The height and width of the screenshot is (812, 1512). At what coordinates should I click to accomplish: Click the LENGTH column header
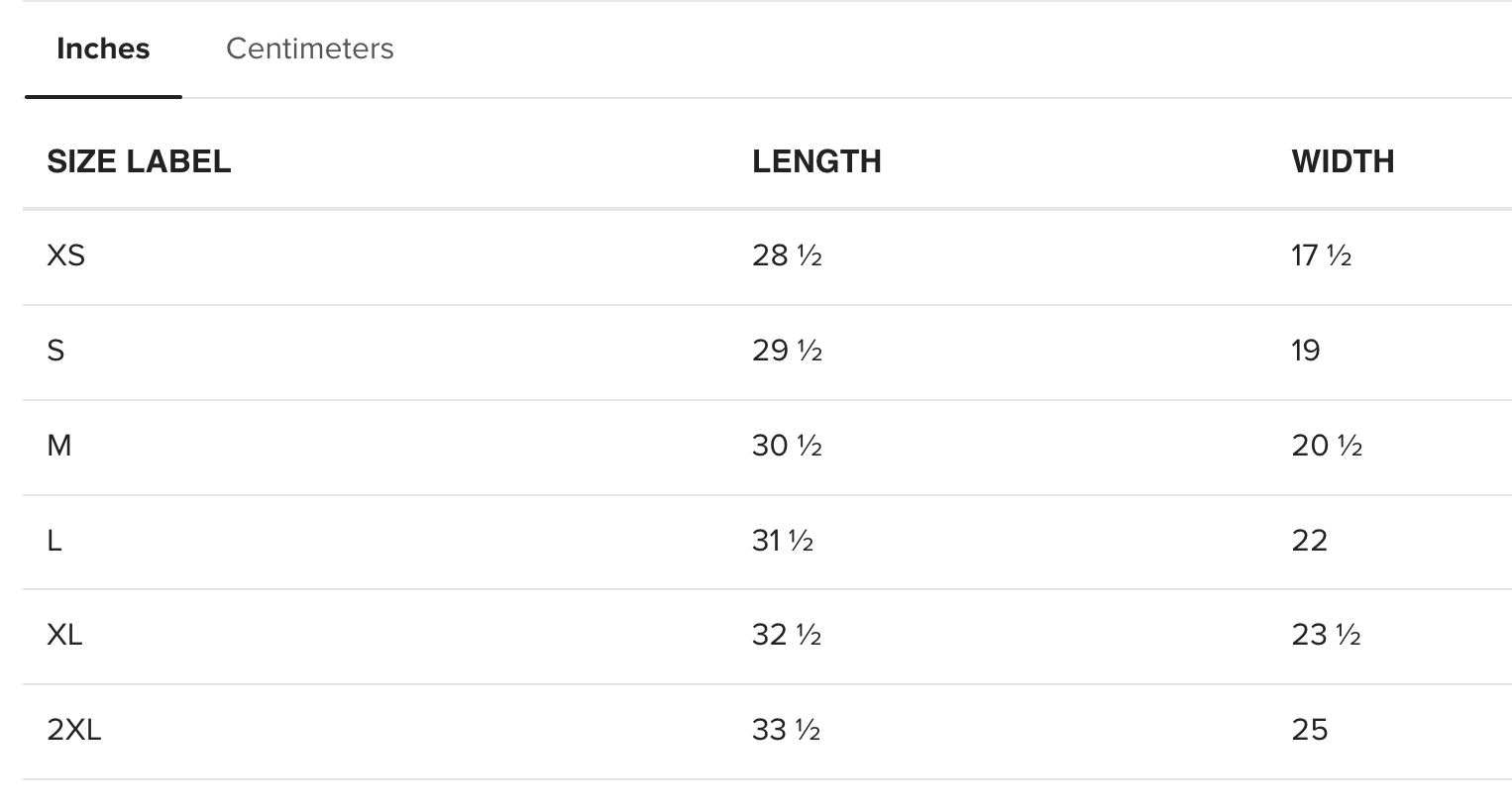(816, 161)
